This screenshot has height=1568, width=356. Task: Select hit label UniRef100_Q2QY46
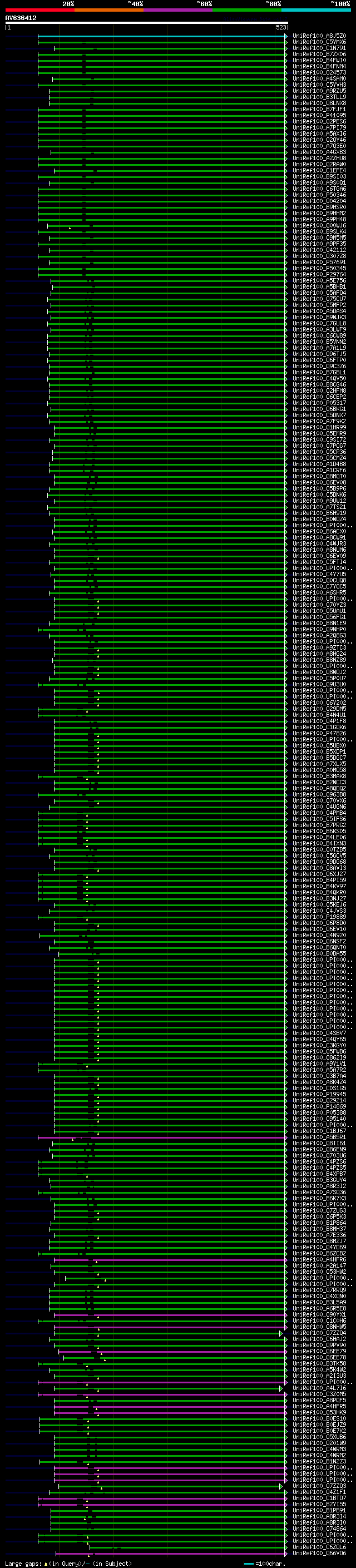tap(319, 140)
